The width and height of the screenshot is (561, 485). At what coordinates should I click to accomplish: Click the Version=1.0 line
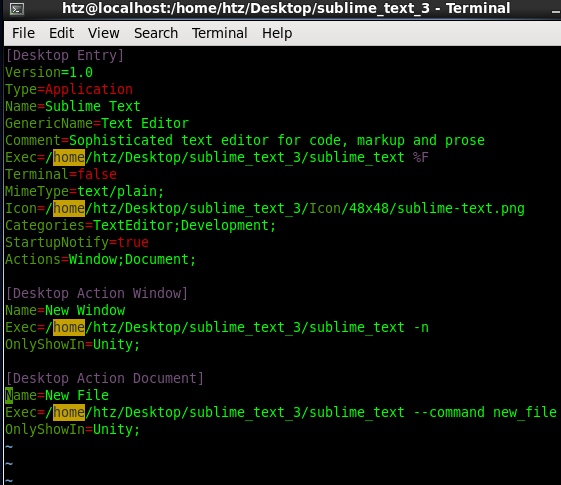point(49,72)
